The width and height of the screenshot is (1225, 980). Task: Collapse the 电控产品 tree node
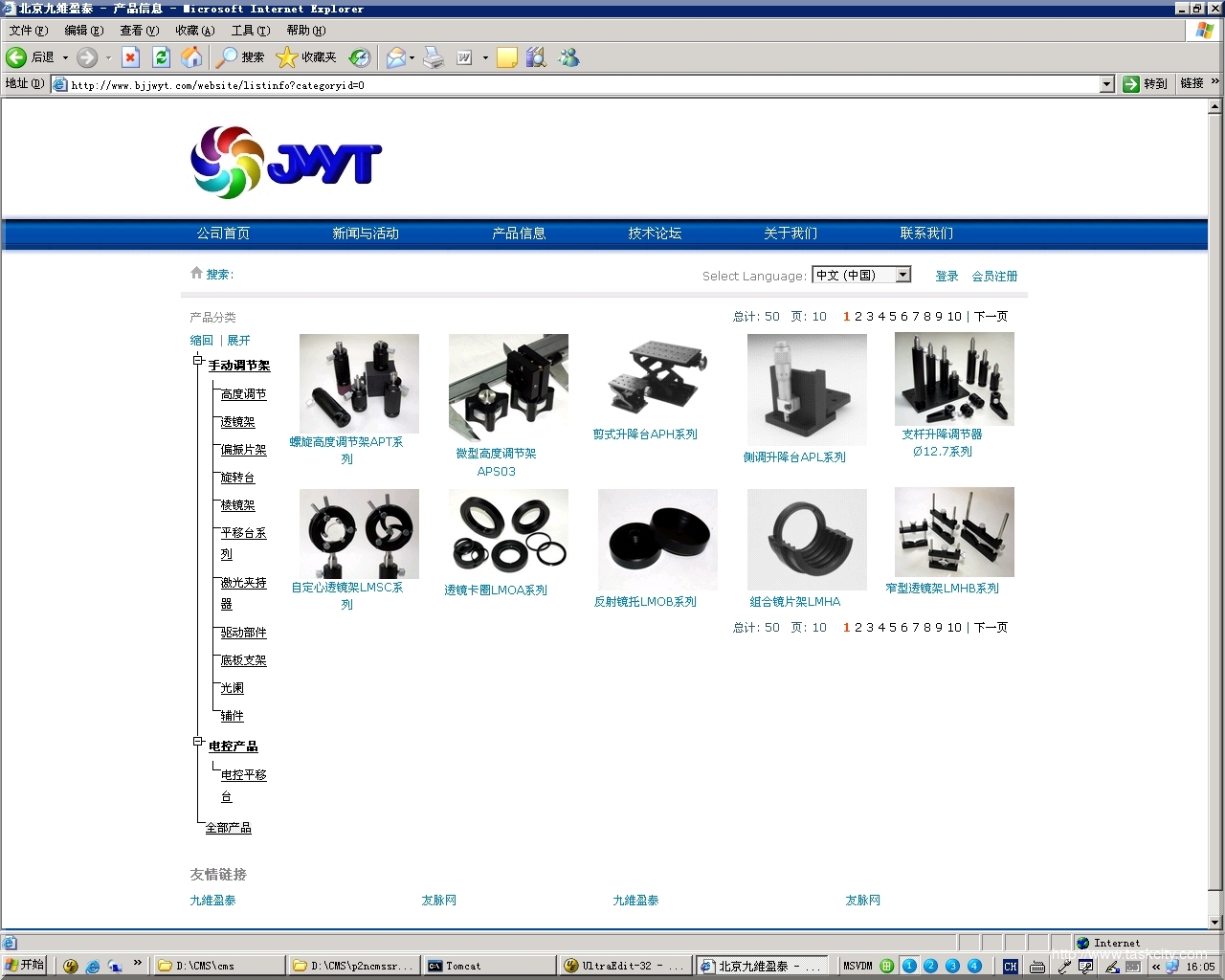pos(198,742)
